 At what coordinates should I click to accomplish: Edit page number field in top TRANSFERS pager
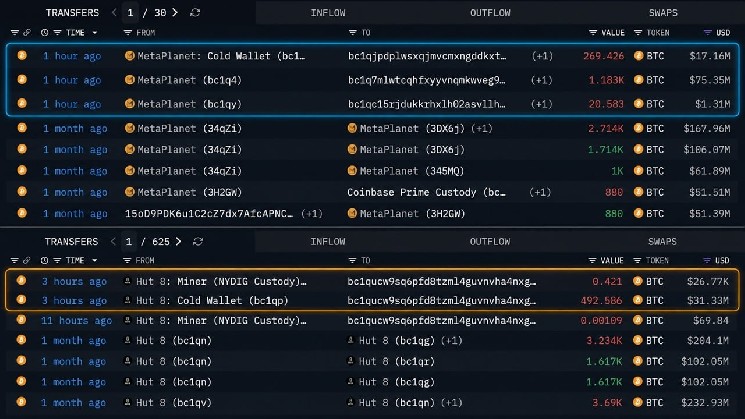click(130, 12)
